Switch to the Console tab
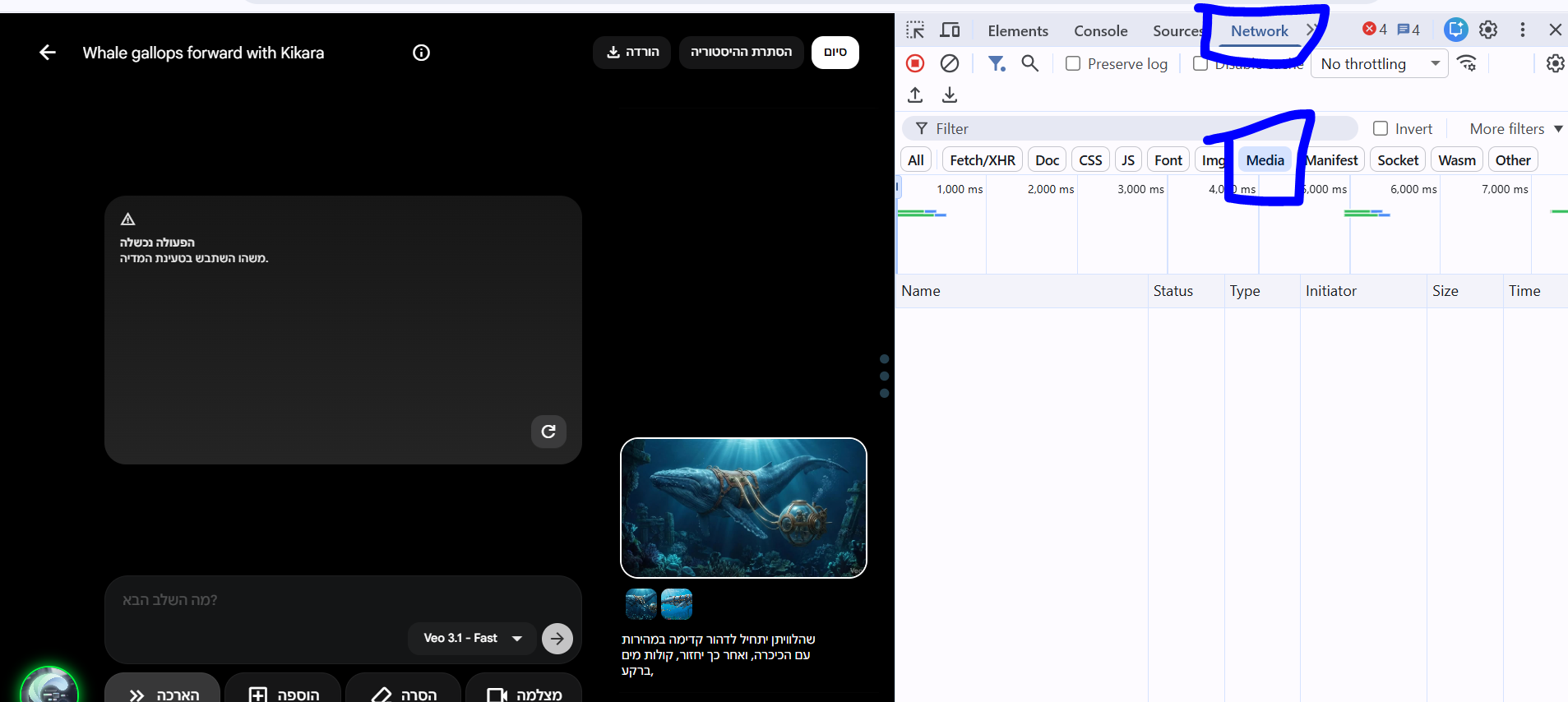 (x=1100, y=30)
